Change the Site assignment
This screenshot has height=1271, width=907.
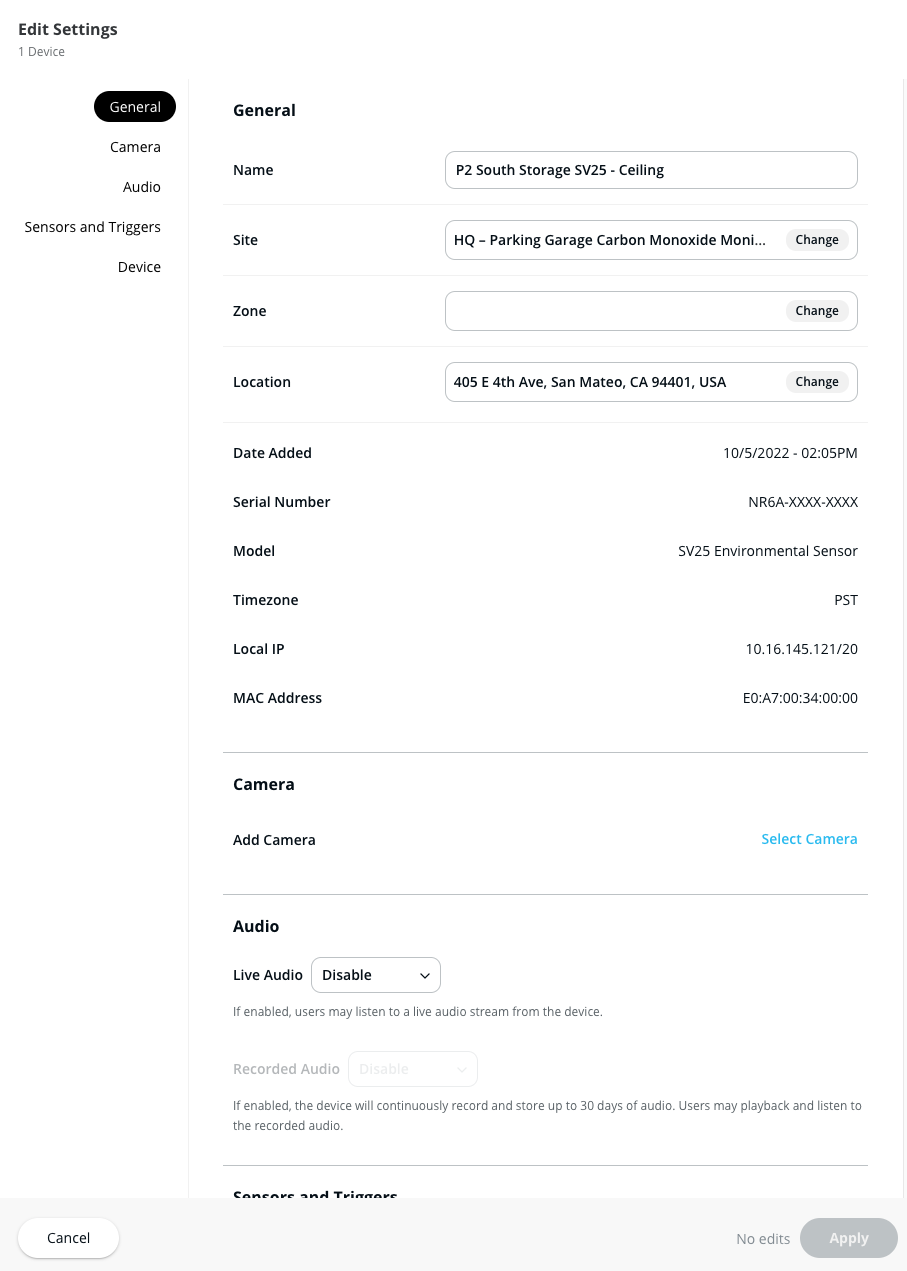click(x=817, y=240)
